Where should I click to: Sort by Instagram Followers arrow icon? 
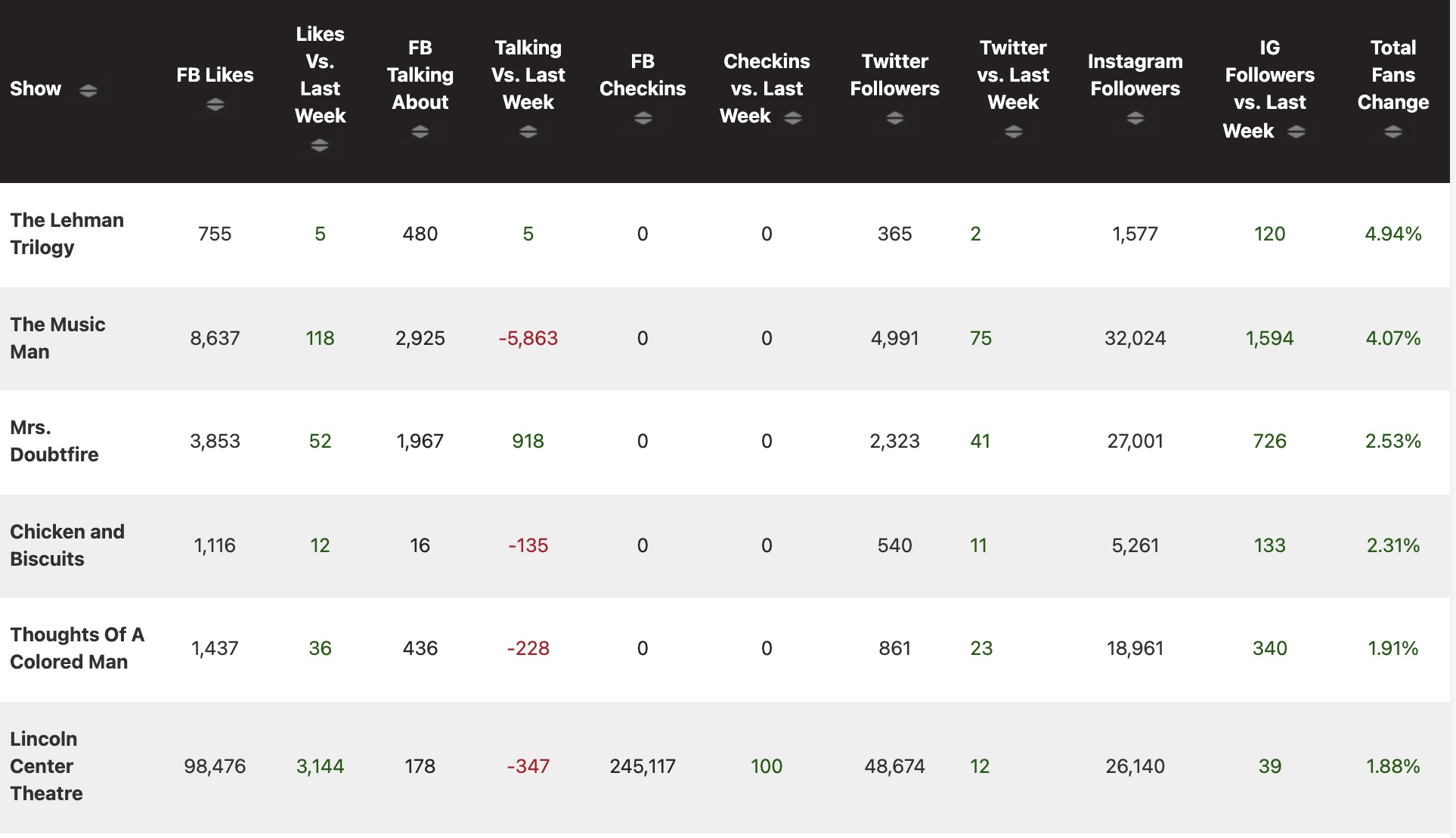(1135, 118)
